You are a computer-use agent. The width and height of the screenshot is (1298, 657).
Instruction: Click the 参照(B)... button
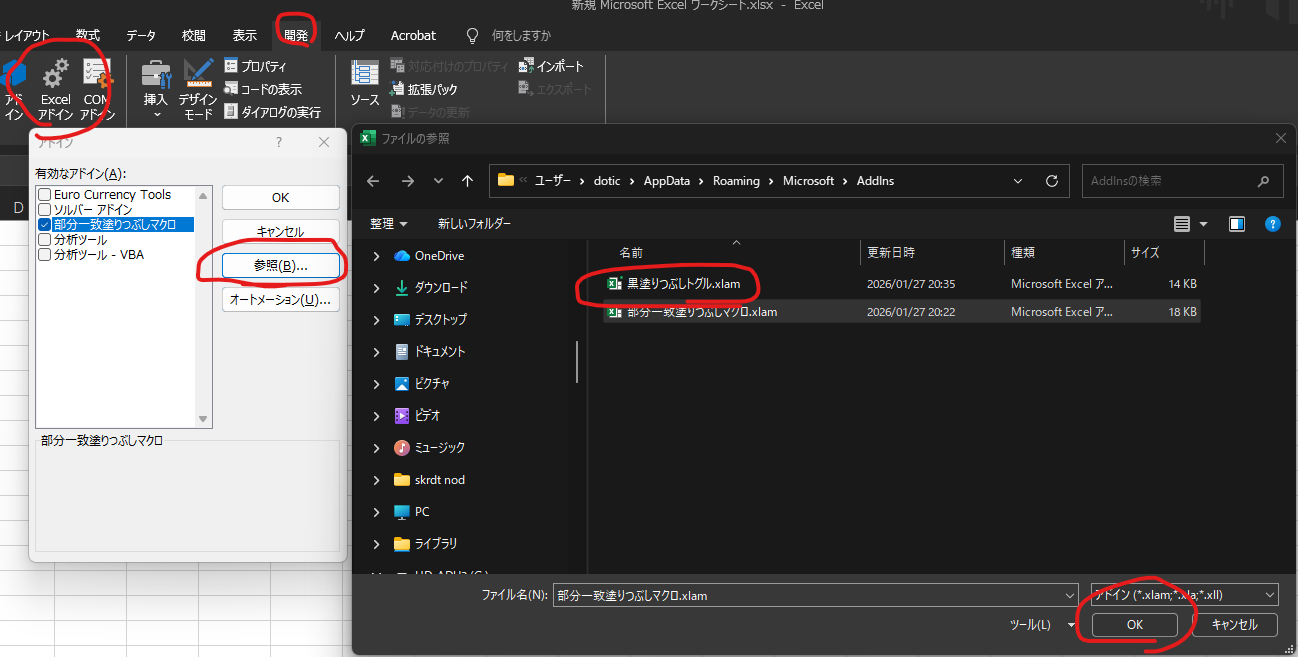280,266
